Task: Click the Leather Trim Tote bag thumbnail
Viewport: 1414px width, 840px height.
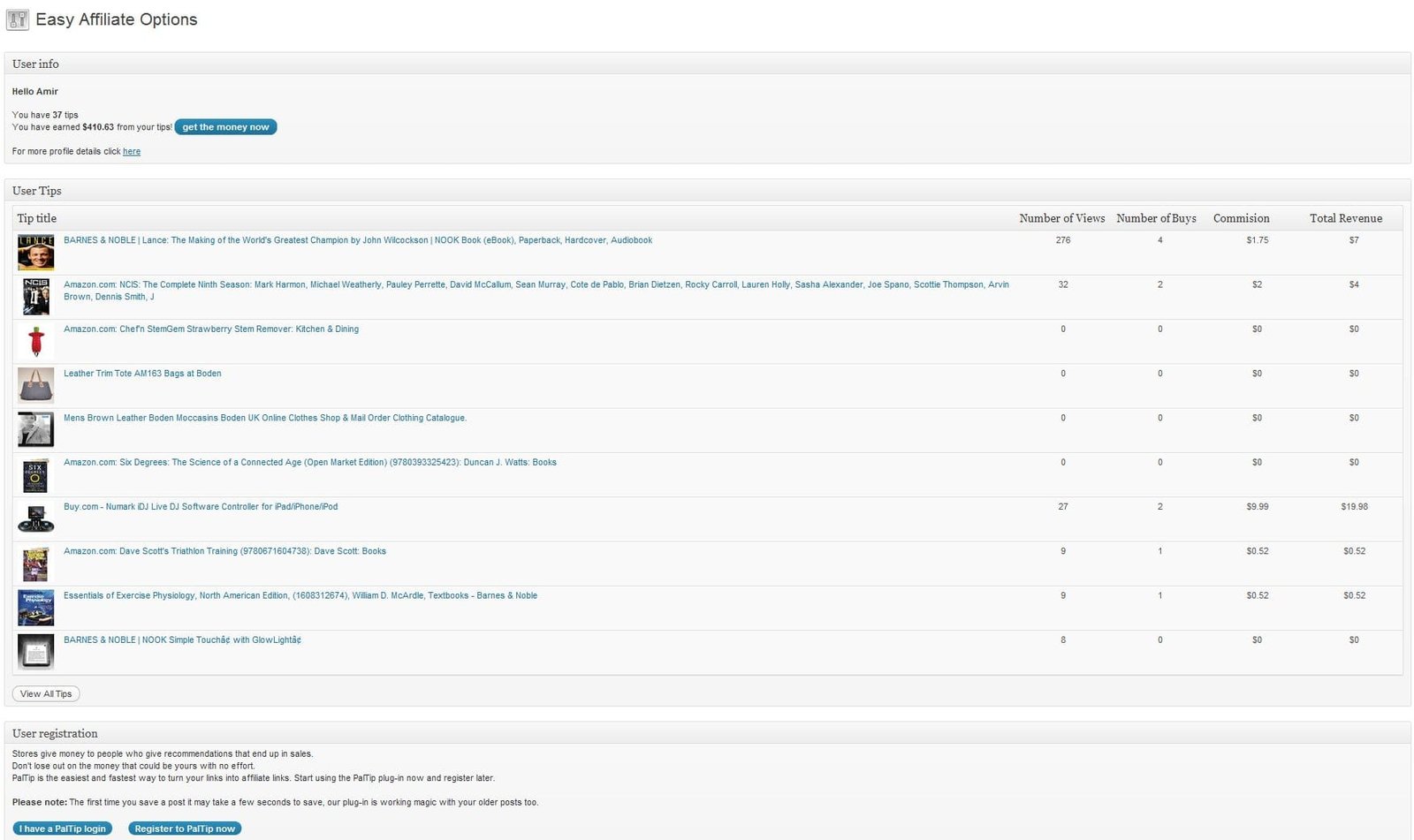Action: (35, 385)
